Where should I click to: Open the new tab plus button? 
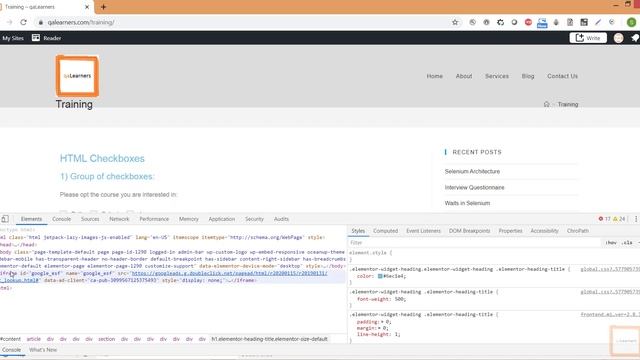click(103, 7)
